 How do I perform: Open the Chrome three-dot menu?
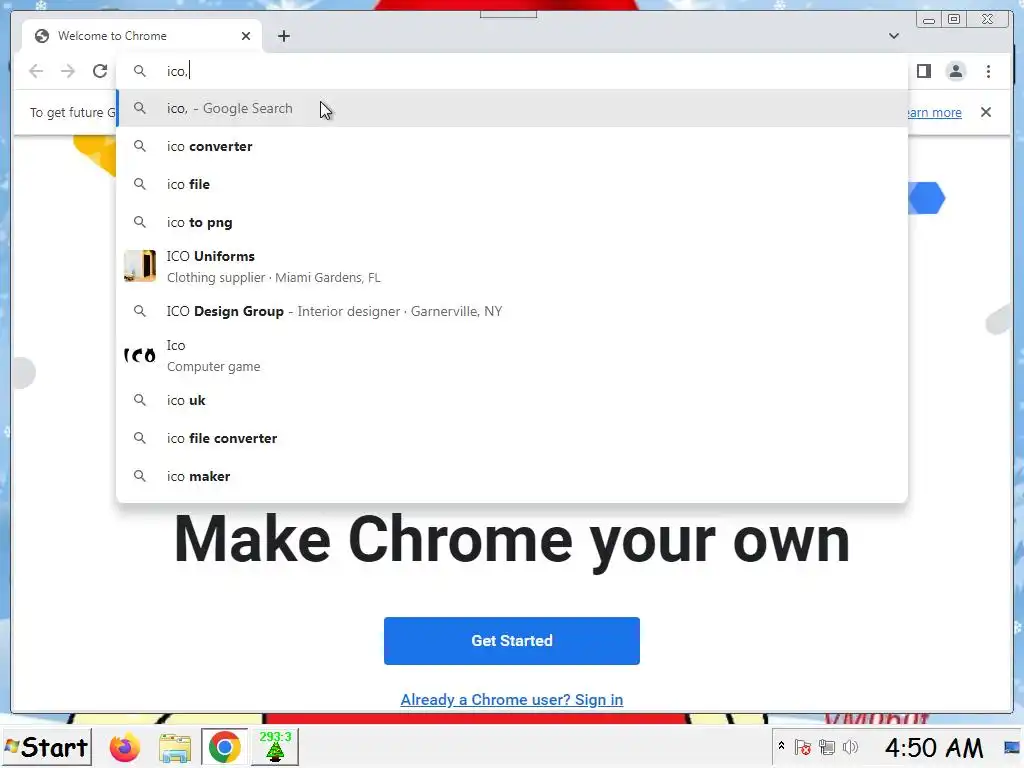click(x=988, y=71)
